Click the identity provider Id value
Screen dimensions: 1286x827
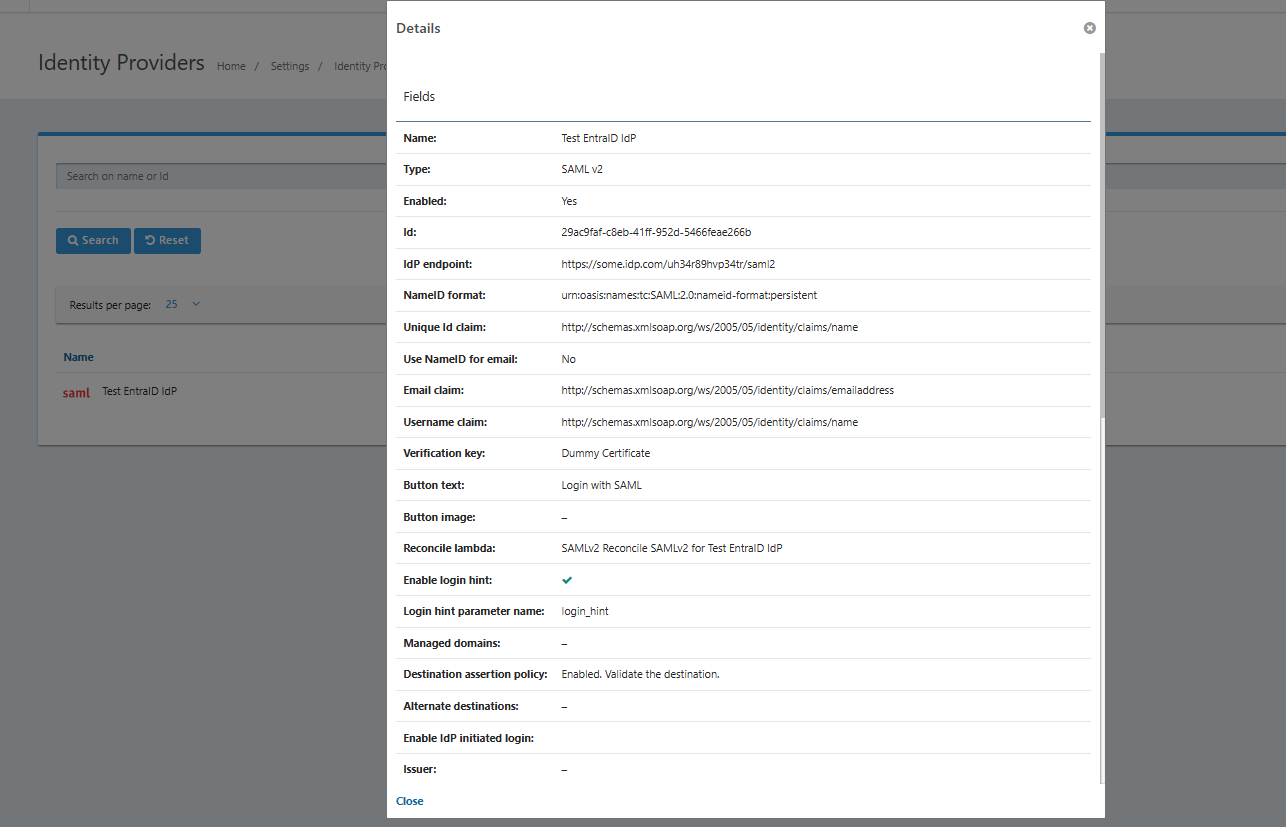656,232
